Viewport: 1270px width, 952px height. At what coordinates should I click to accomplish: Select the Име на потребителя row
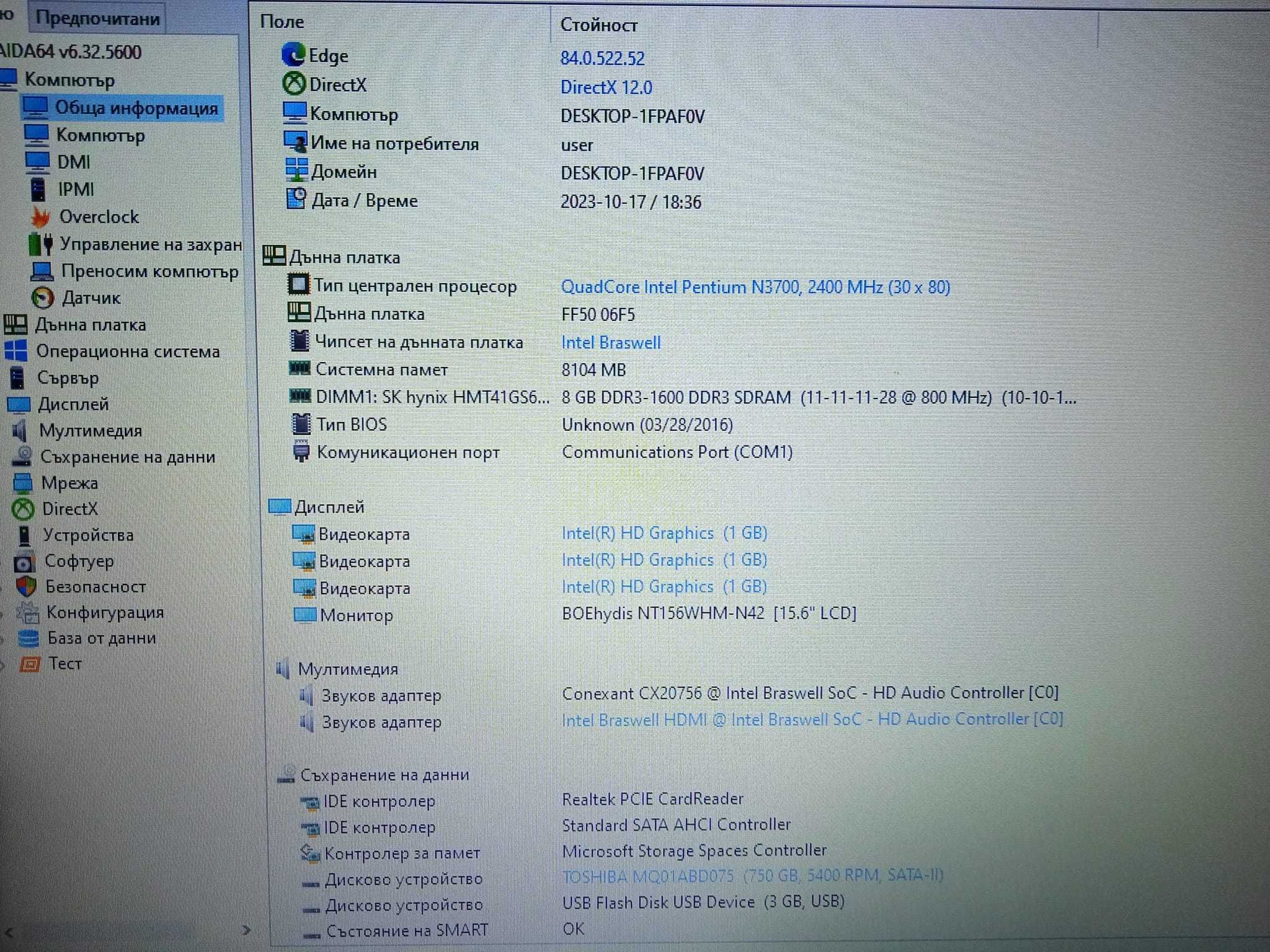coord(438,144)
